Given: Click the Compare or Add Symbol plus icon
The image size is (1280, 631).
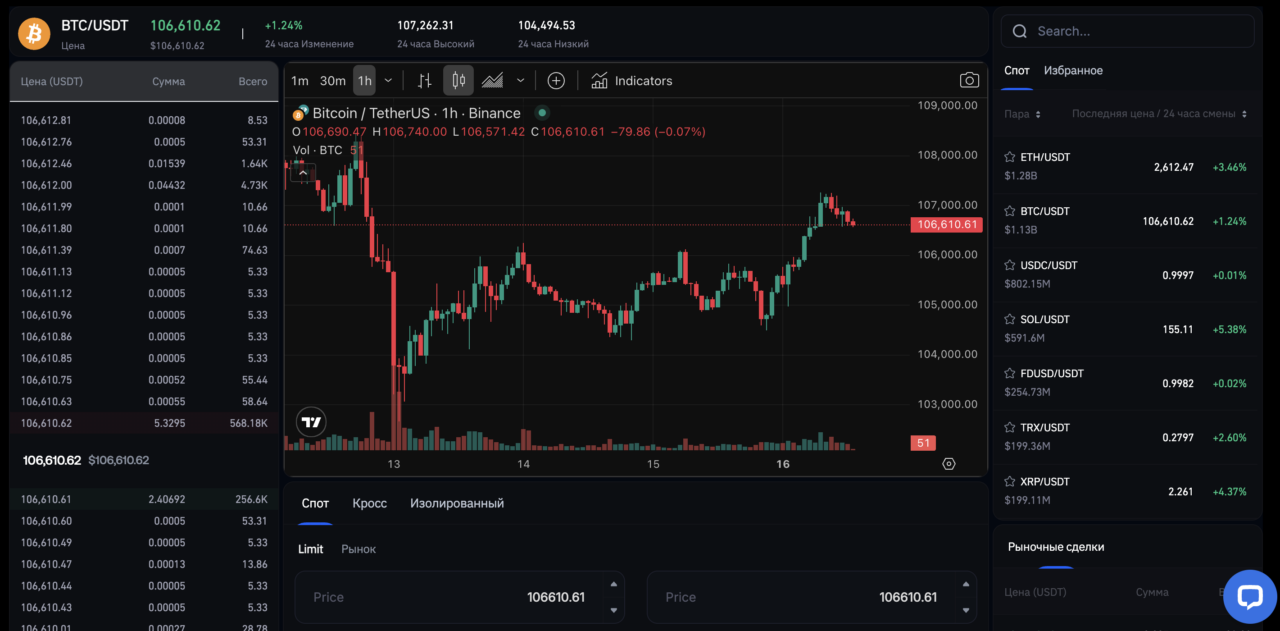Looking at the screenshot, I should [556, 81].
